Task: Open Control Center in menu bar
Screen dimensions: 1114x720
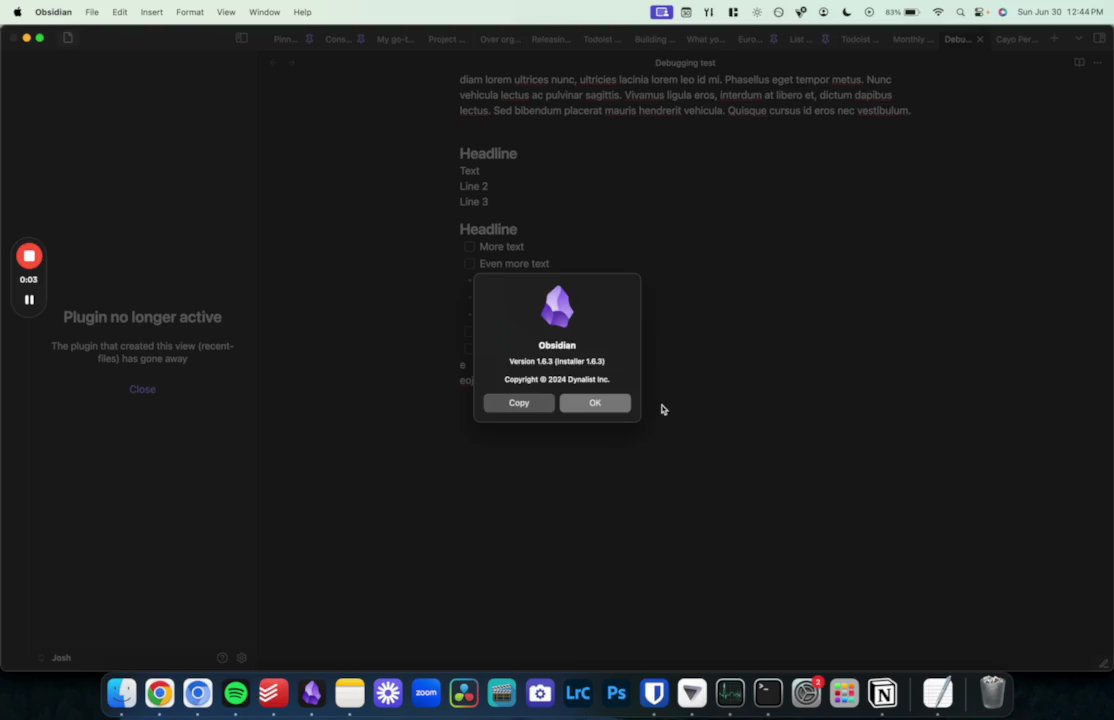Action: click(981, 12)
